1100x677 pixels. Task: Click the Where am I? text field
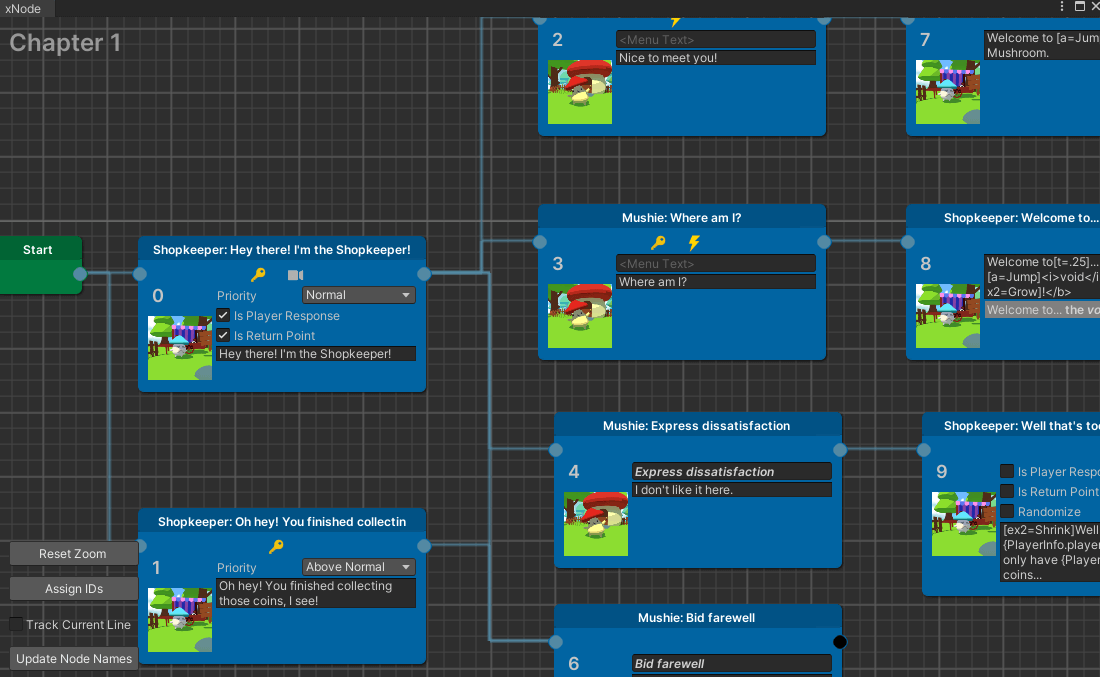(x=715, y=282)
